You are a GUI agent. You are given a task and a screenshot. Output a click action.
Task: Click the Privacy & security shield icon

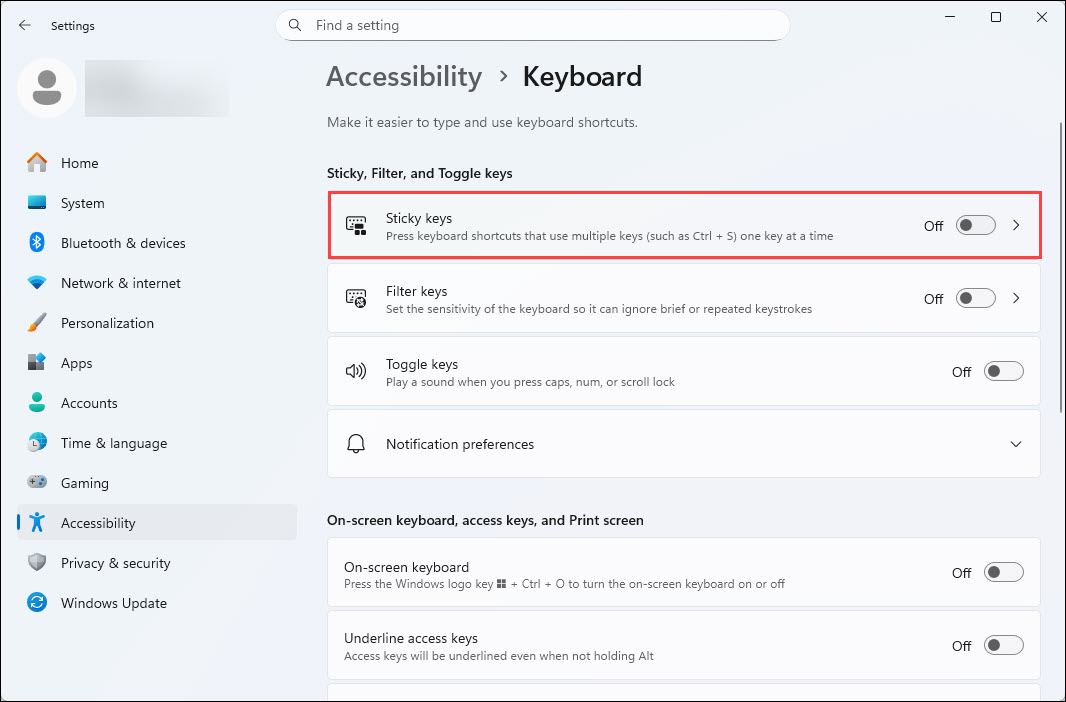click(x=37, y=563)
